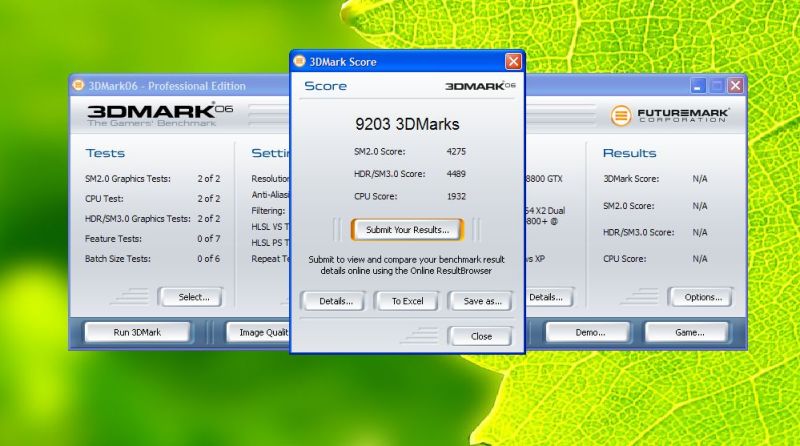The image size is (800, 446).
Task: Click 'Feature Tests:' row showing 0 of 7
Action: tap(153, 238)
